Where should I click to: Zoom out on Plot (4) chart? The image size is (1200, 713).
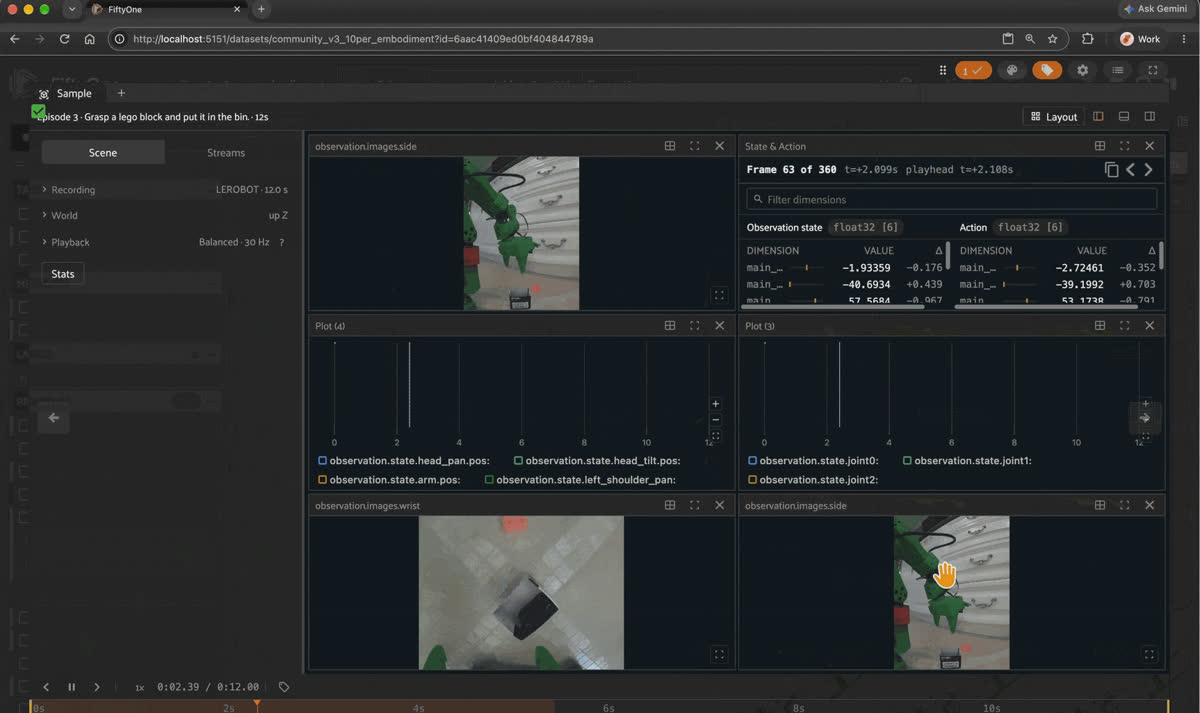pyautogui.click(x=715, y=420)
